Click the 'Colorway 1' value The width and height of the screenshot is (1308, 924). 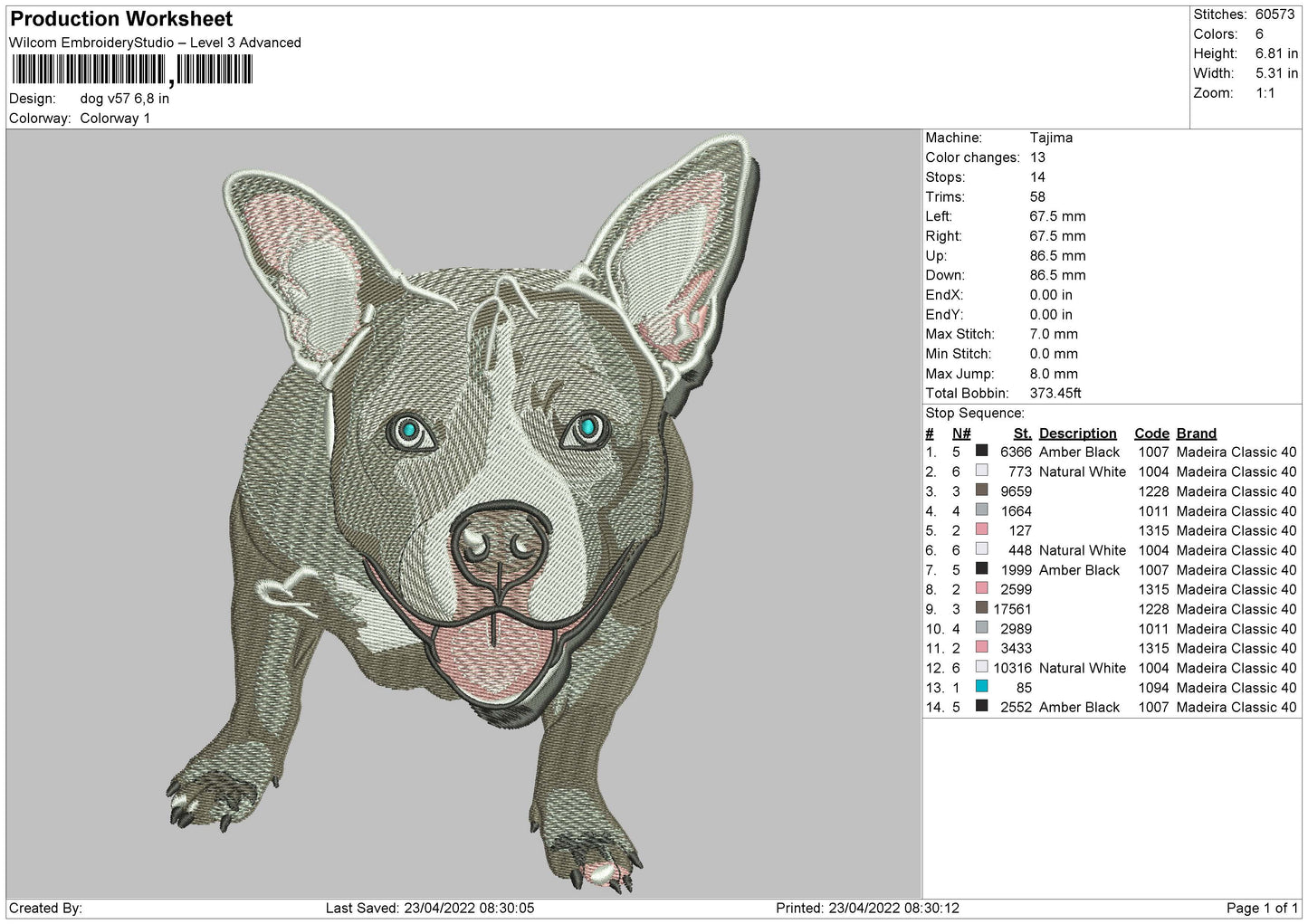115,119
